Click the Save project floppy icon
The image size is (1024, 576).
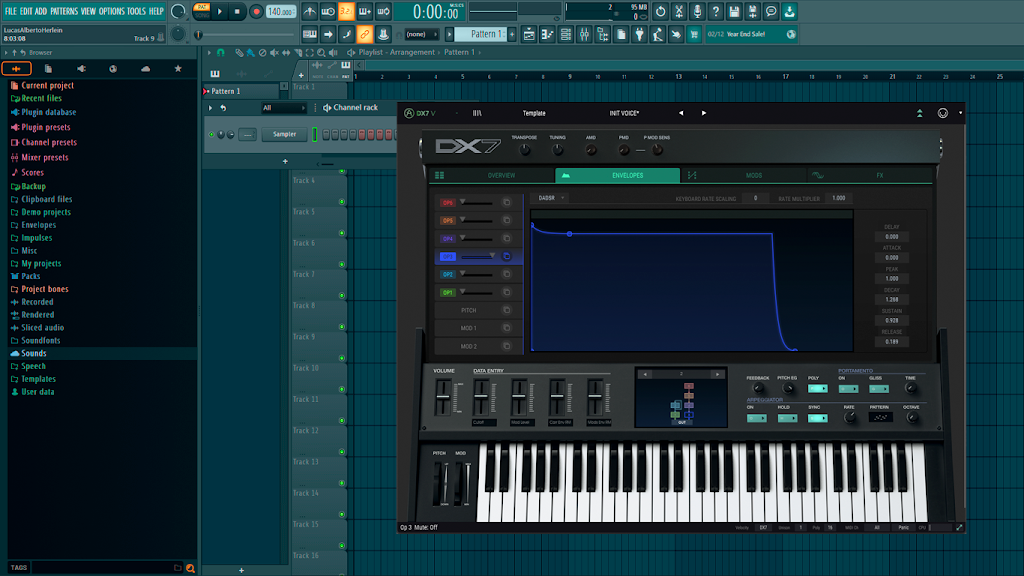tap(734, 11)
